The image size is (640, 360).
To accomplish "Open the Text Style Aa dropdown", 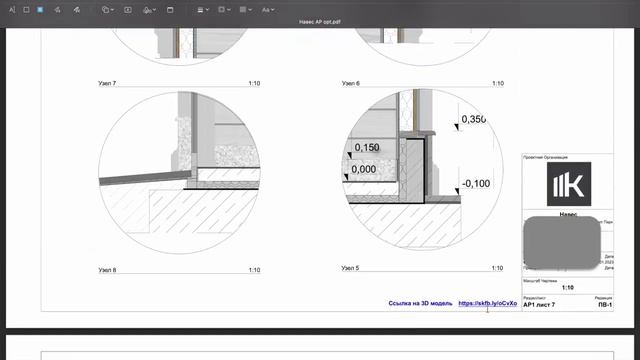I will coord(268,10).
